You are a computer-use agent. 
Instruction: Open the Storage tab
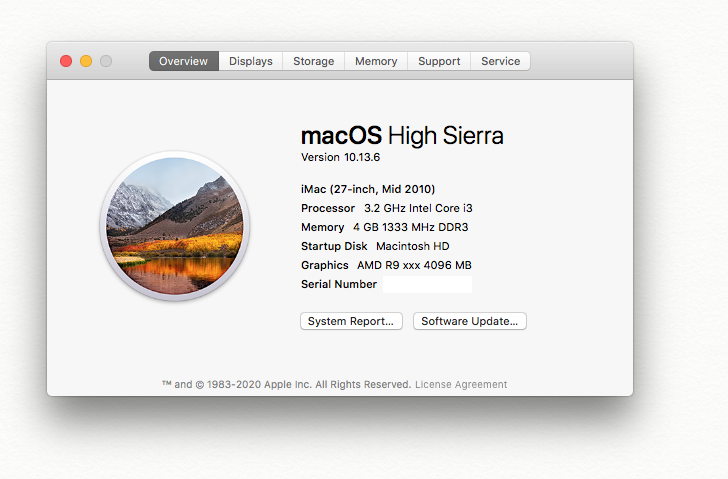pyautogui.click(x=313, y=61)
